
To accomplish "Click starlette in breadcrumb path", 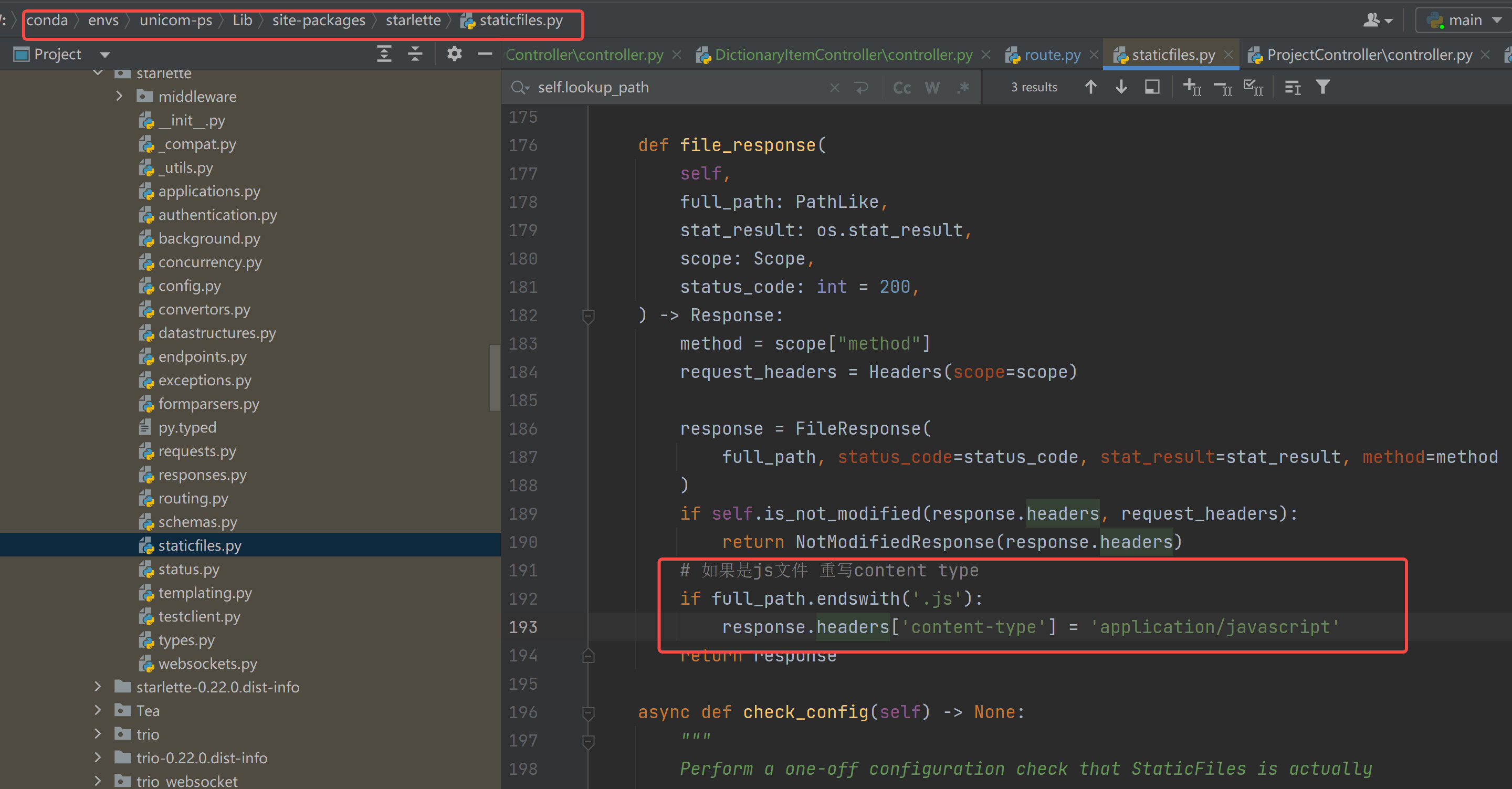I will (413, 20).
